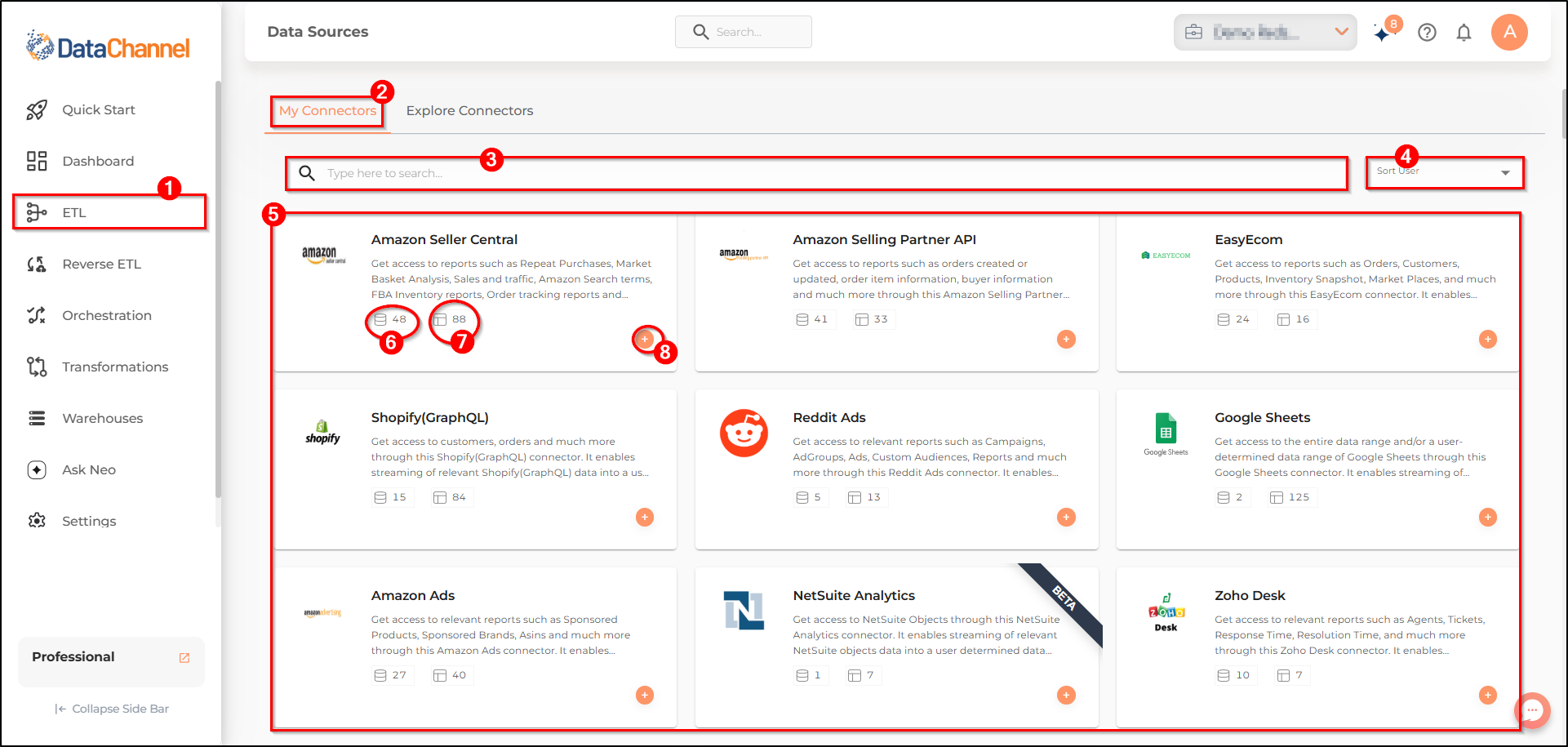Click the plus button on Reddit Ads card
This screenshot has width=1568, height=747.
coord(1066,517)
